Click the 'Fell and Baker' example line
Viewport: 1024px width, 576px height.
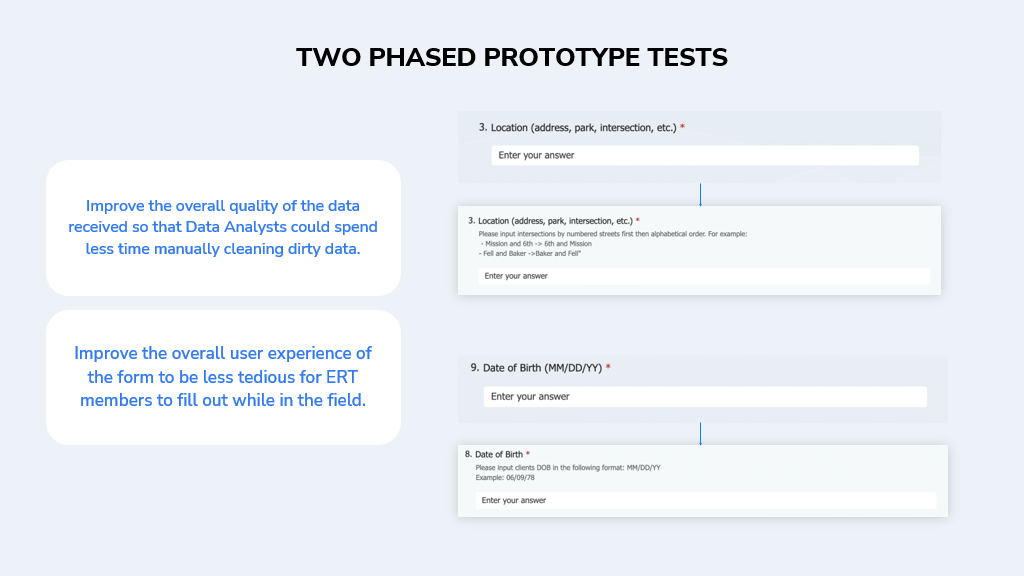click(530, 253)
